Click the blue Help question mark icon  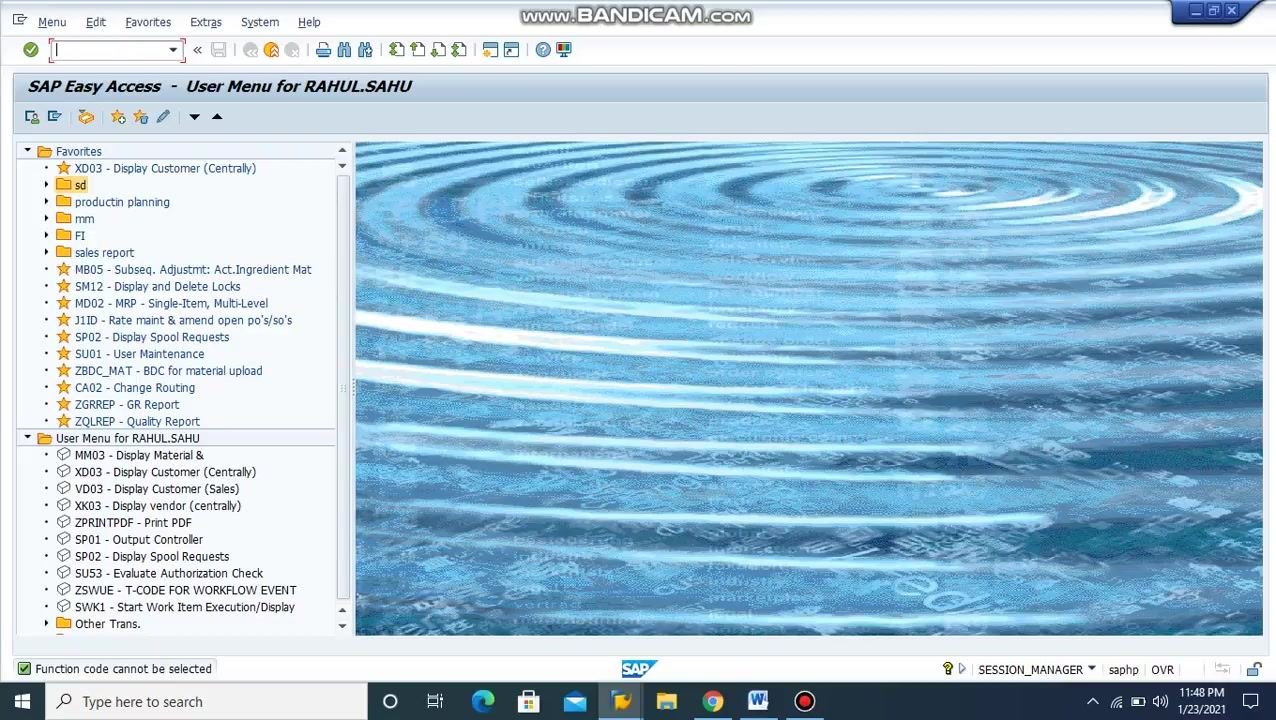pyautogui.click(x=543, y=50)
